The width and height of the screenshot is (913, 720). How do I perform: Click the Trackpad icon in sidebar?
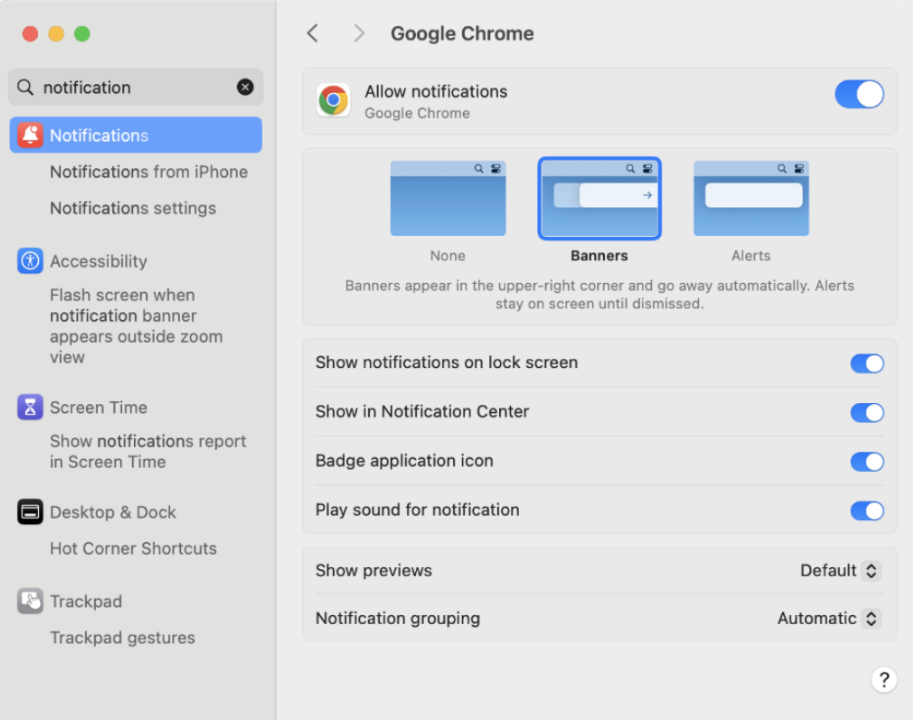pos(30,601)
